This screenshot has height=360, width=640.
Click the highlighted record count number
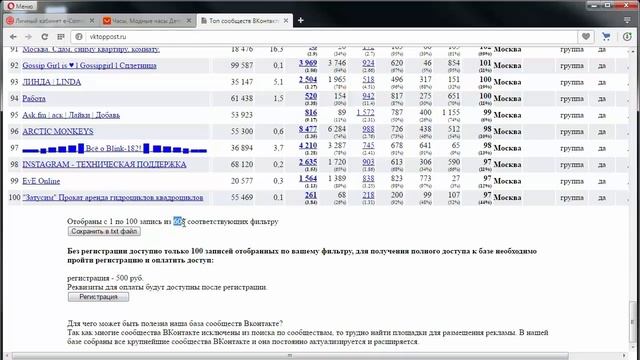coord(179,221)
